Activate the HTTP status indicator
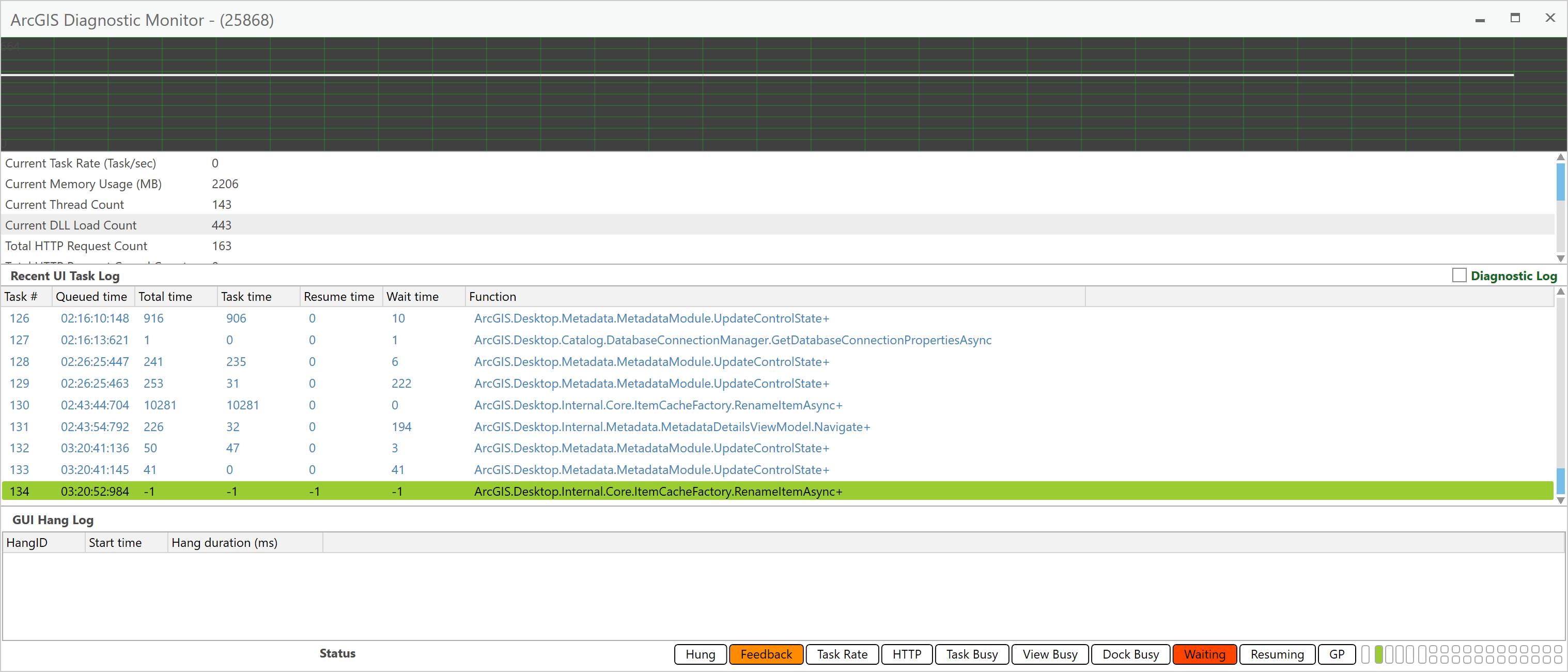This screenshot has width=1568, height=672. click(906, 654)
